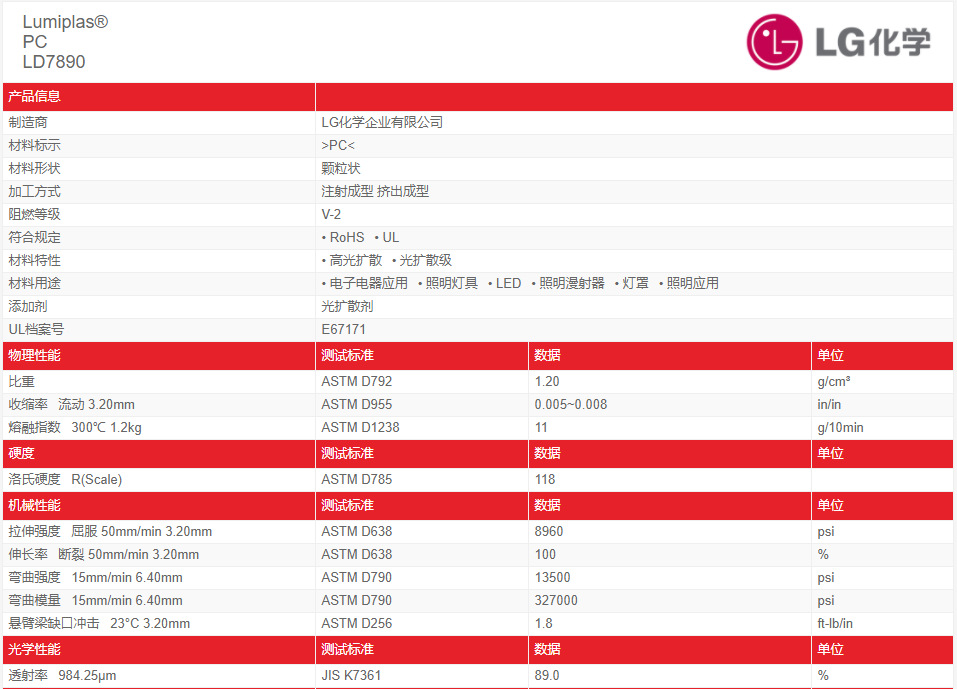The width and height of the screenshot is (957, 689).
Task: Select the V-2 flame rating value
Action: pyautogui.click(x=332, y=214)
